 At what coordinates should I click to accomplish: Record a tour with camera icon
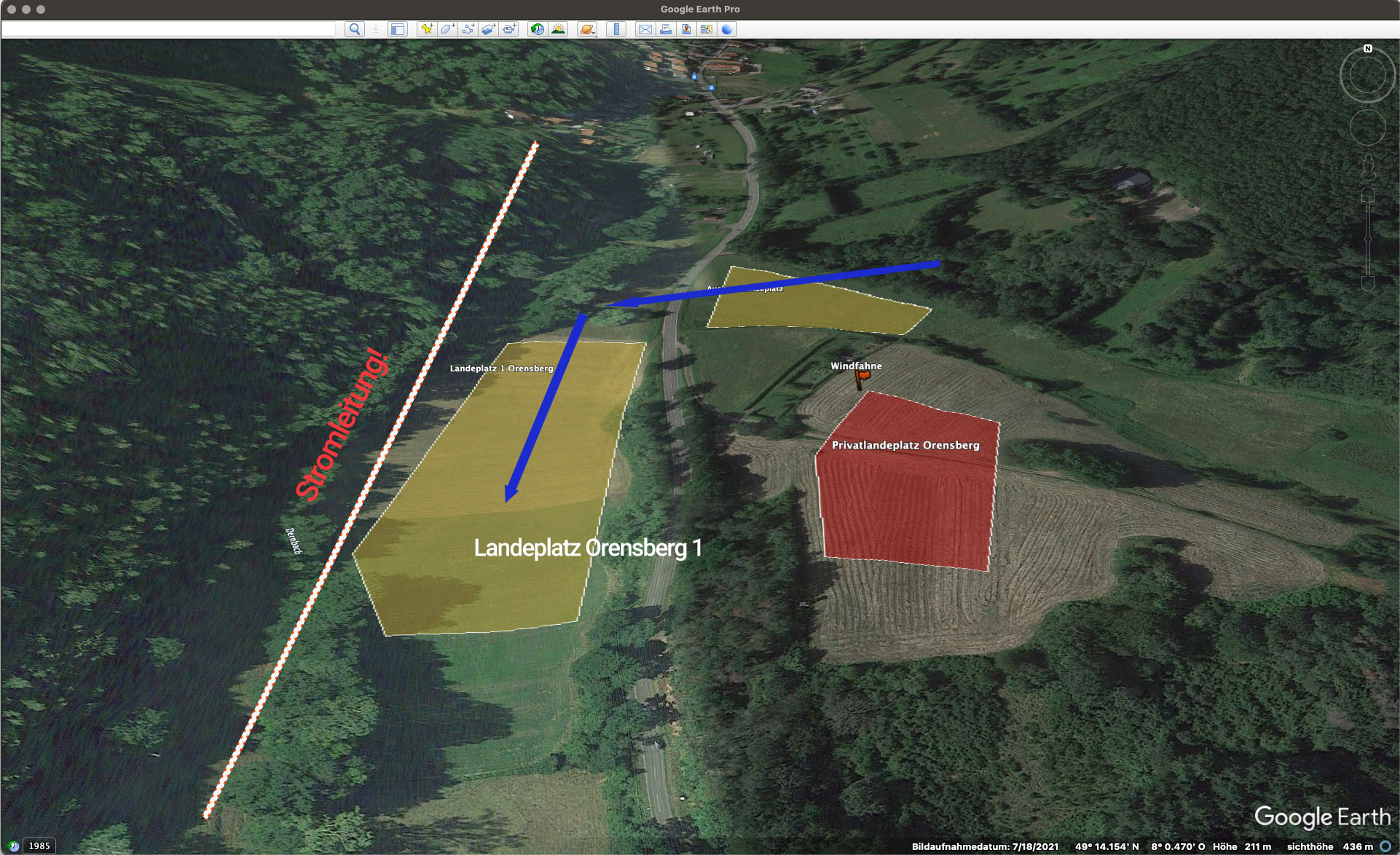pos(509,29)
